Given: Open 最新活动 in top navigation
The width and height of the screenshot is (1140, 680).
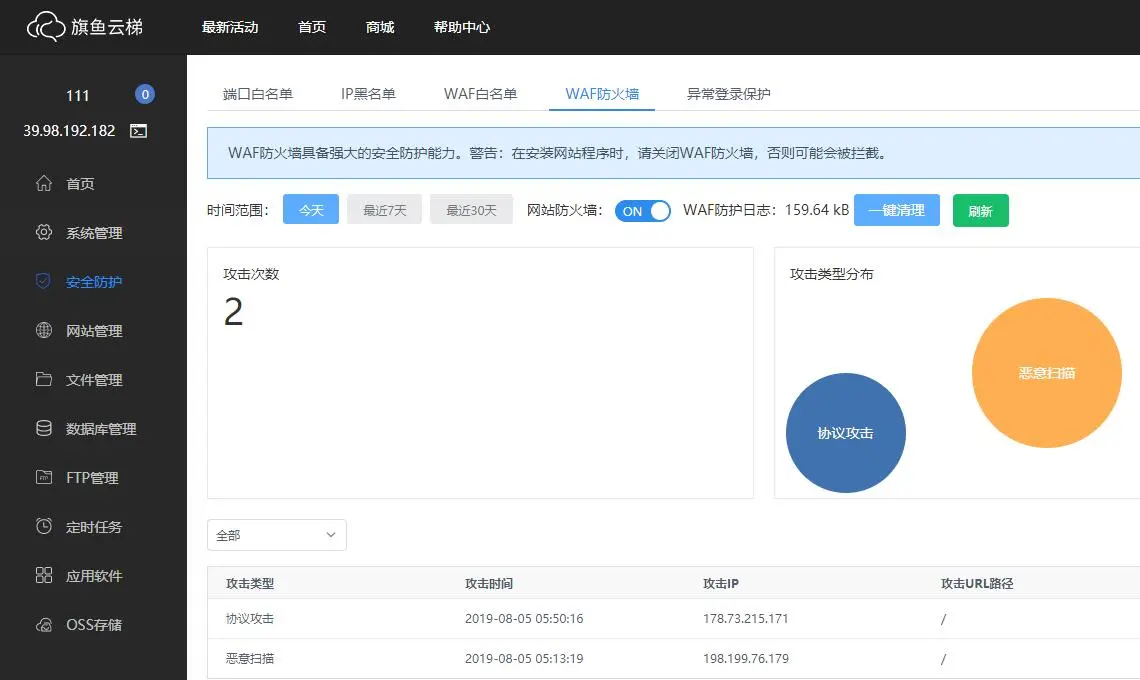Looking at the screenshot, I should click(x=230, y=28).
